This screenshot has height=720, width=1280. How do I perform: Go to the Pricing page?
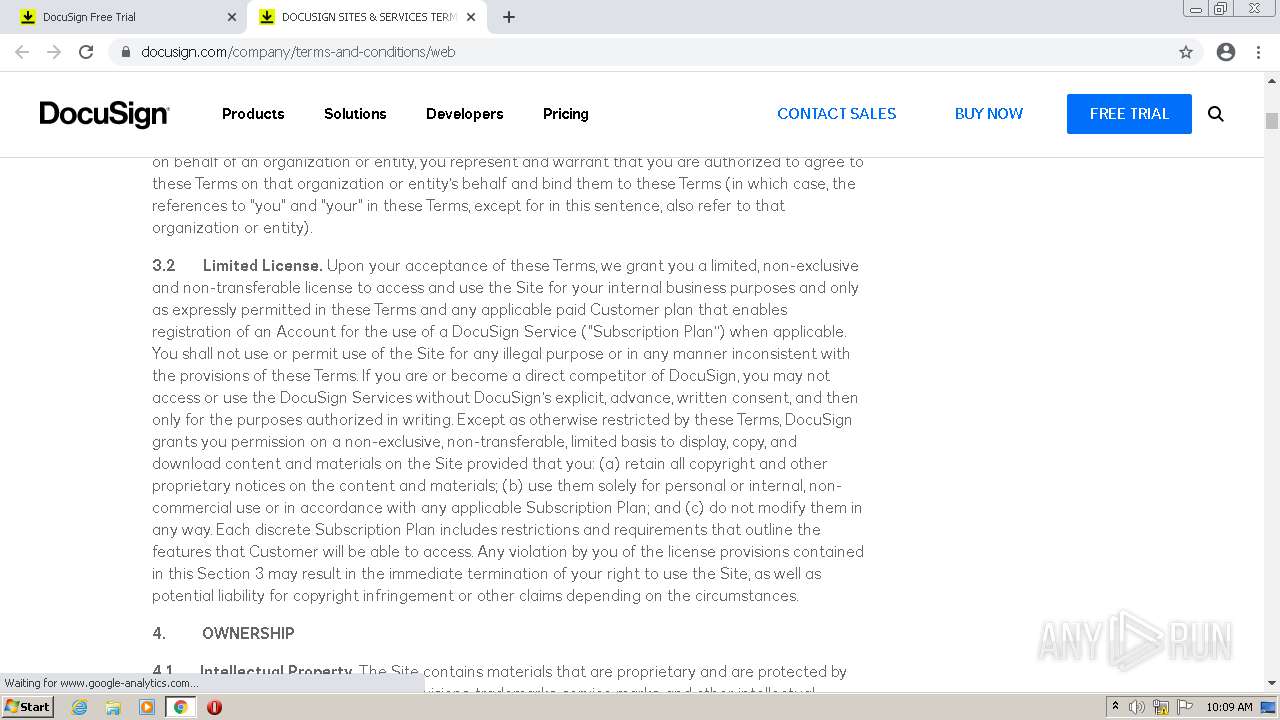click(566, 114)
